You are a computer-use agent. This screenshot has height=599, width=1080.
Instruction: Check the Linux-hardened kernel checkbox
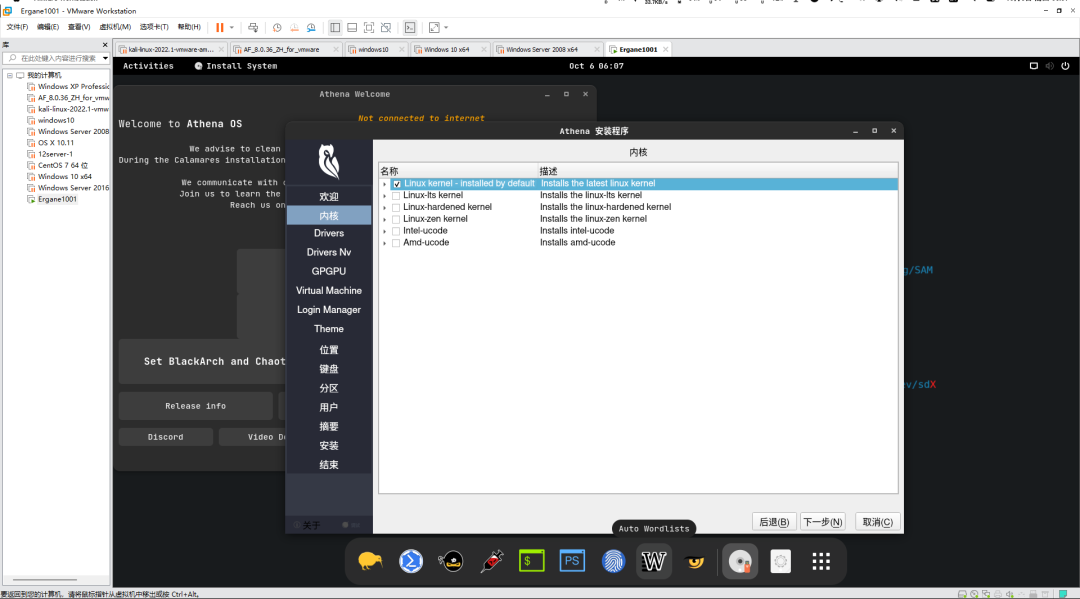[x=396, y=207]
